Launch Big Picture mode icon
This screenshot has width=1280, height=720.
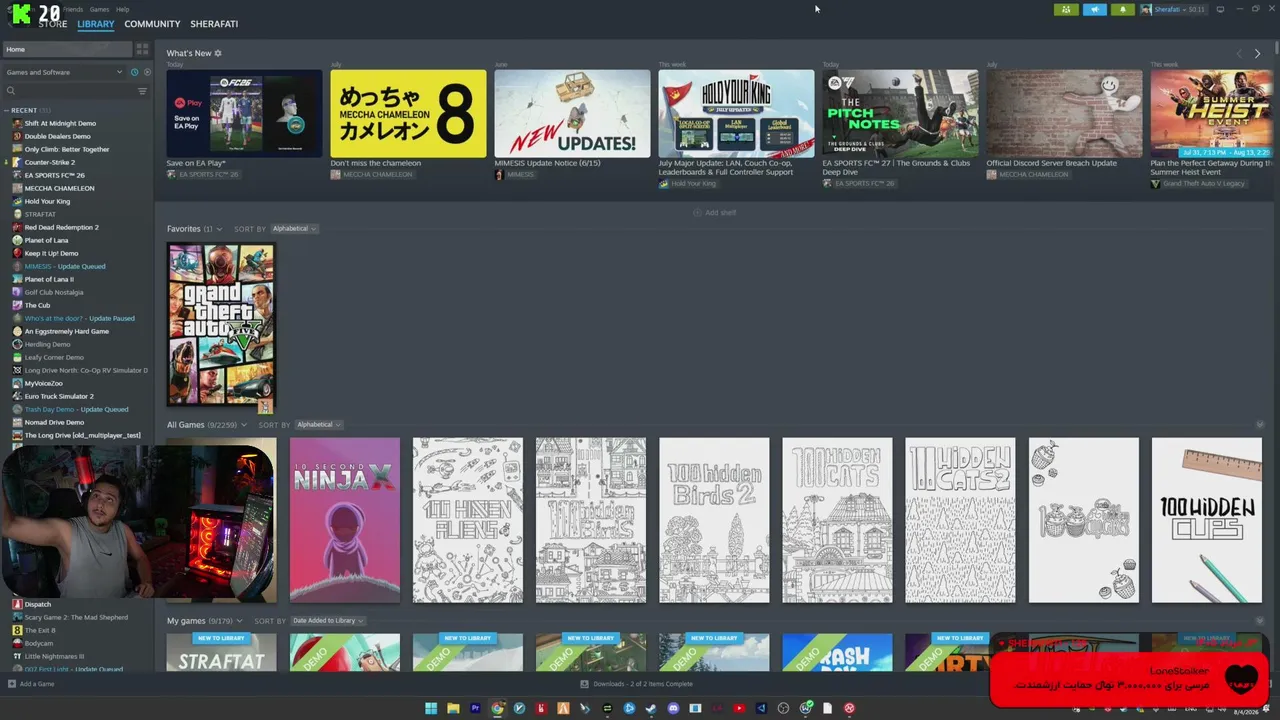click(x=1220, y=10)
